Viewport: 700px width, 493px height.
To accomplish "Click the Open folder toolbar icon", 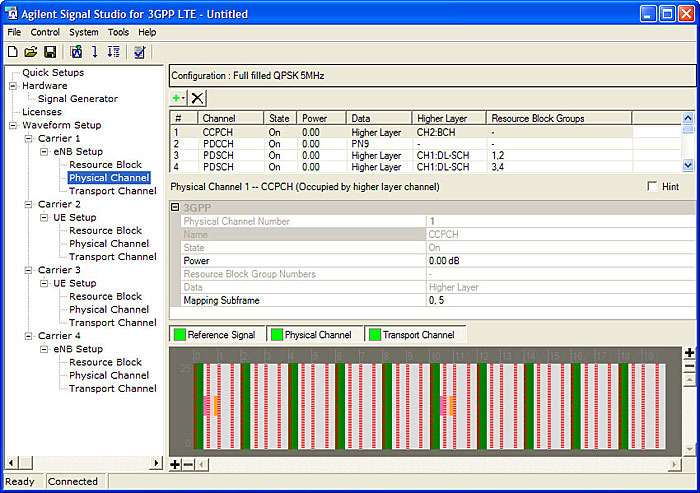I will click(x=30, y=52).
